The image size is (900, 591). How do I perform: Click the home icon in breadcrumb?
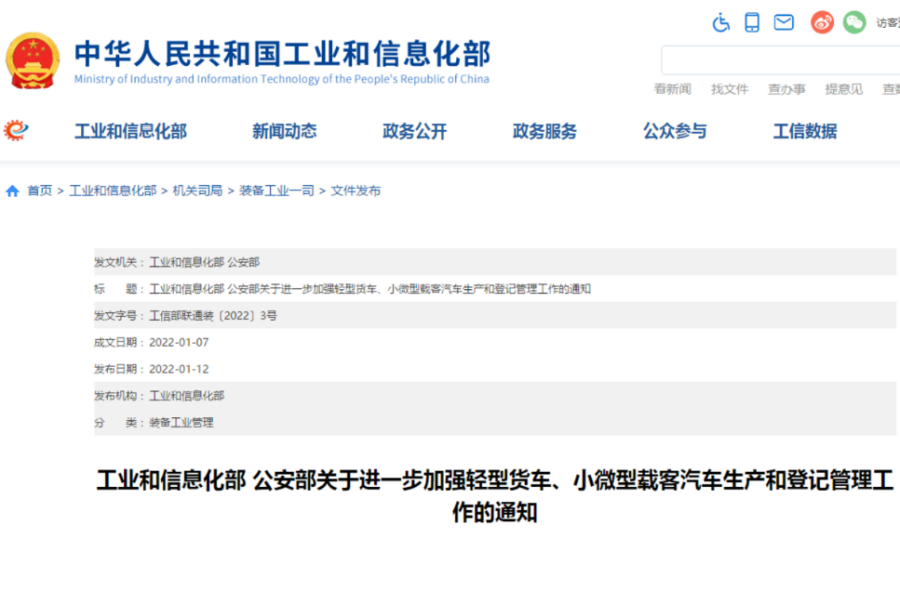click(13, 190)
